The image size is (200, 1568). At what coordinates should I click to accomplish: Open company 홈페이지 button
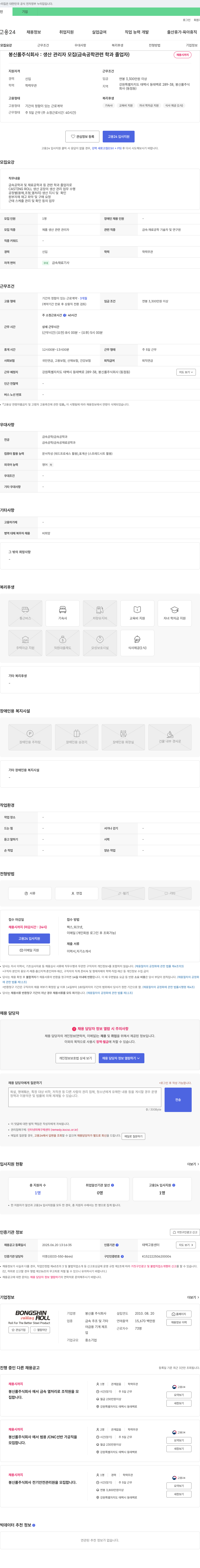[179, 1314]
